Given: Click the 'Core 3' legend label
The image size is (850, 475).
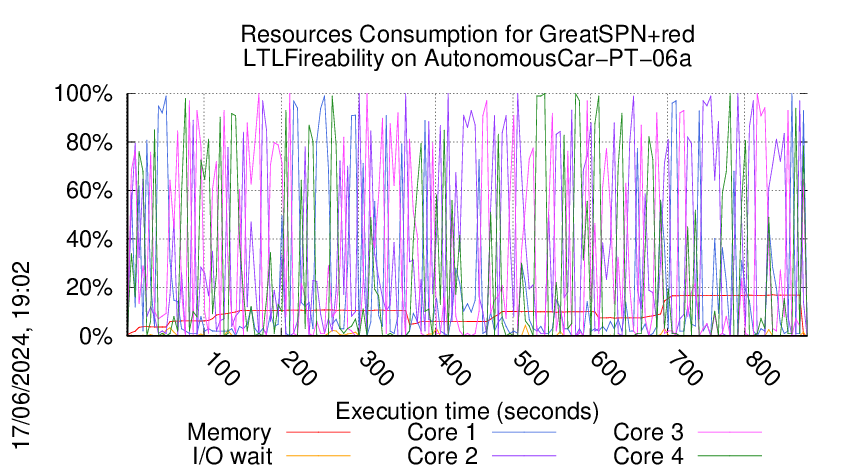Looking at the screenshot, I should coord(648,432).
